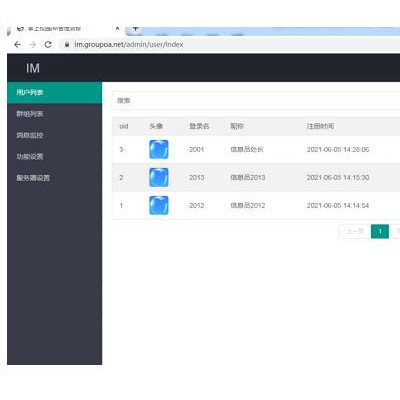Select login name 2012
400x400 pixels.
coord(197,205)
